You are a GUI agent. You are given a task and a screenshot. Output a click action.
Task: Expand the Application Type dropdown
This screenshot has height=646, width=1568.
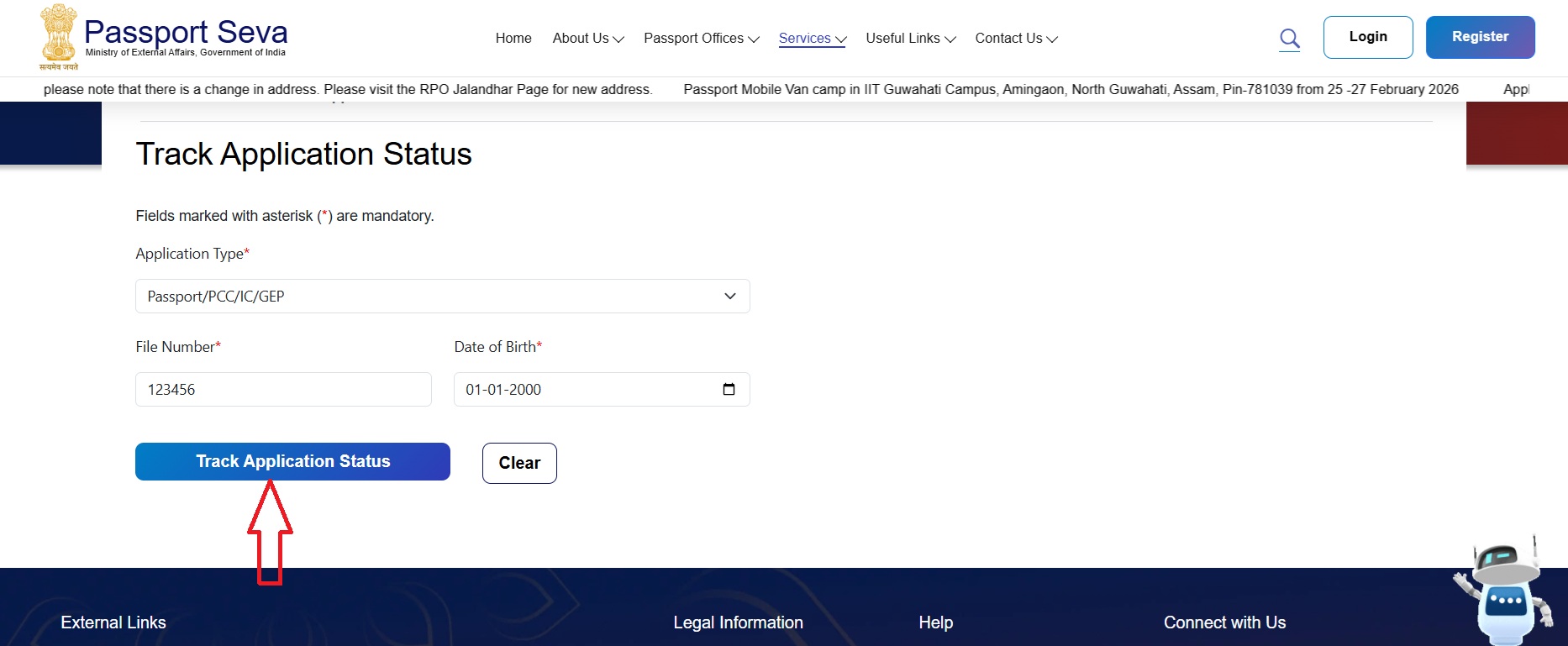(442, 297)
